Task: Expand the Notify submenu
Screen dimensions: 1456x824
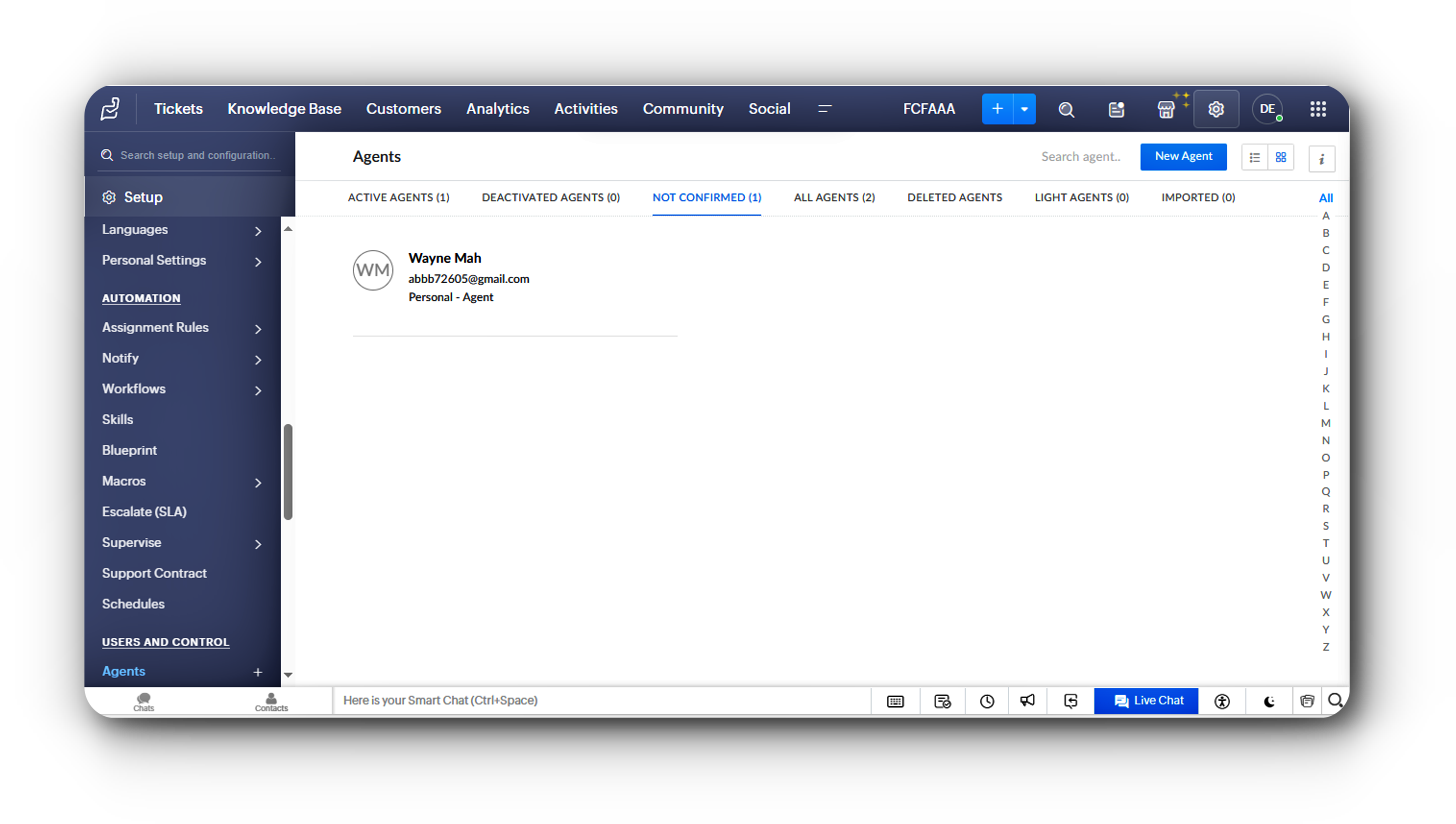Action: click(x=258, y=360)
